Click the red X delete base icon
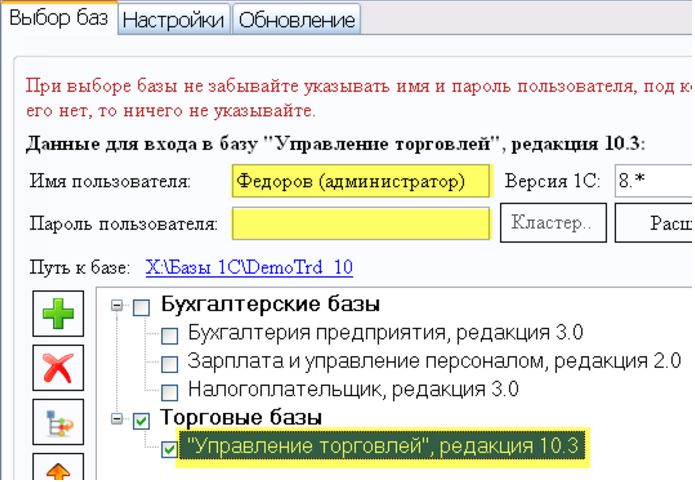Image resolution: width=695 pixels, height=482 pixels. point(58,368)
